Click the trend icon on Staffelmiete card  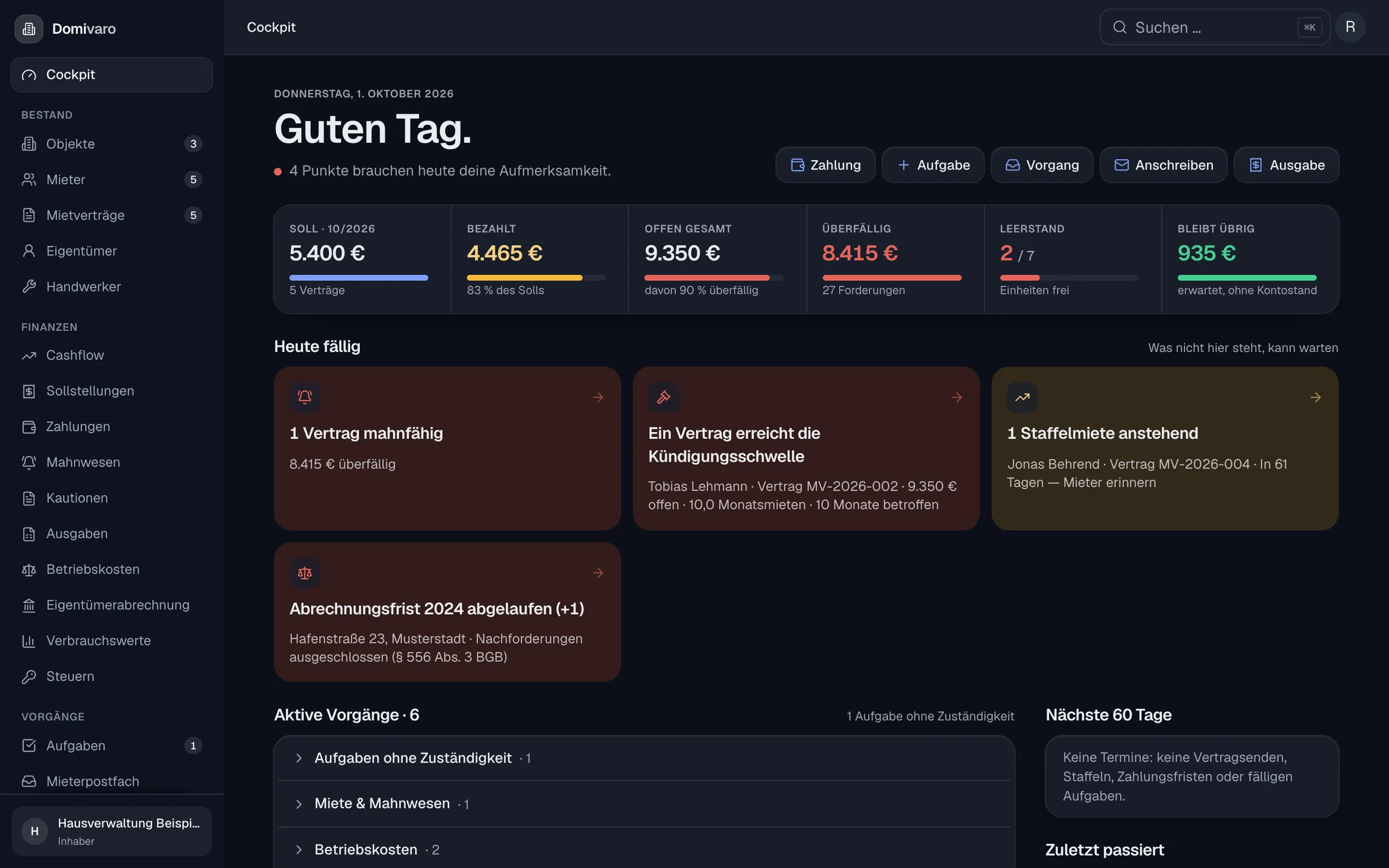click(x=1022, y=397)
